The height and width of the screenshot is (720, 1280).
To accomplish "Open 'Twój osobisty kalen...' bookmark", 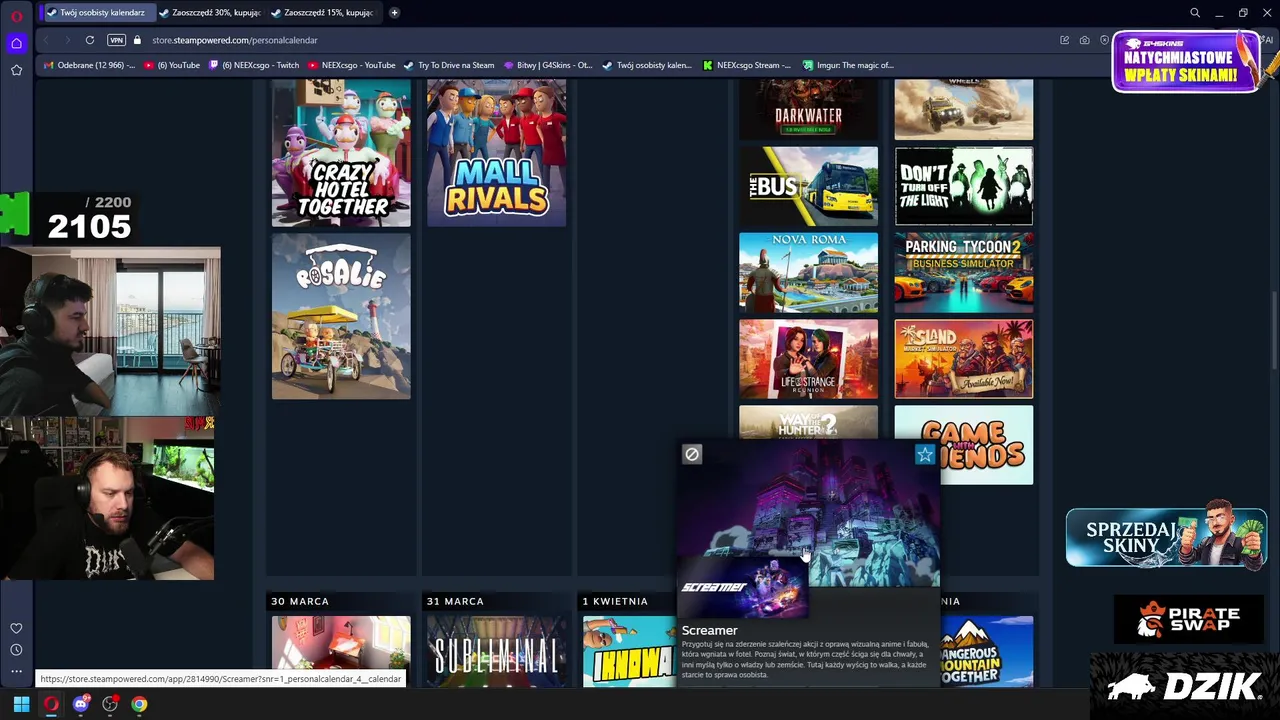I will point(647,65).
